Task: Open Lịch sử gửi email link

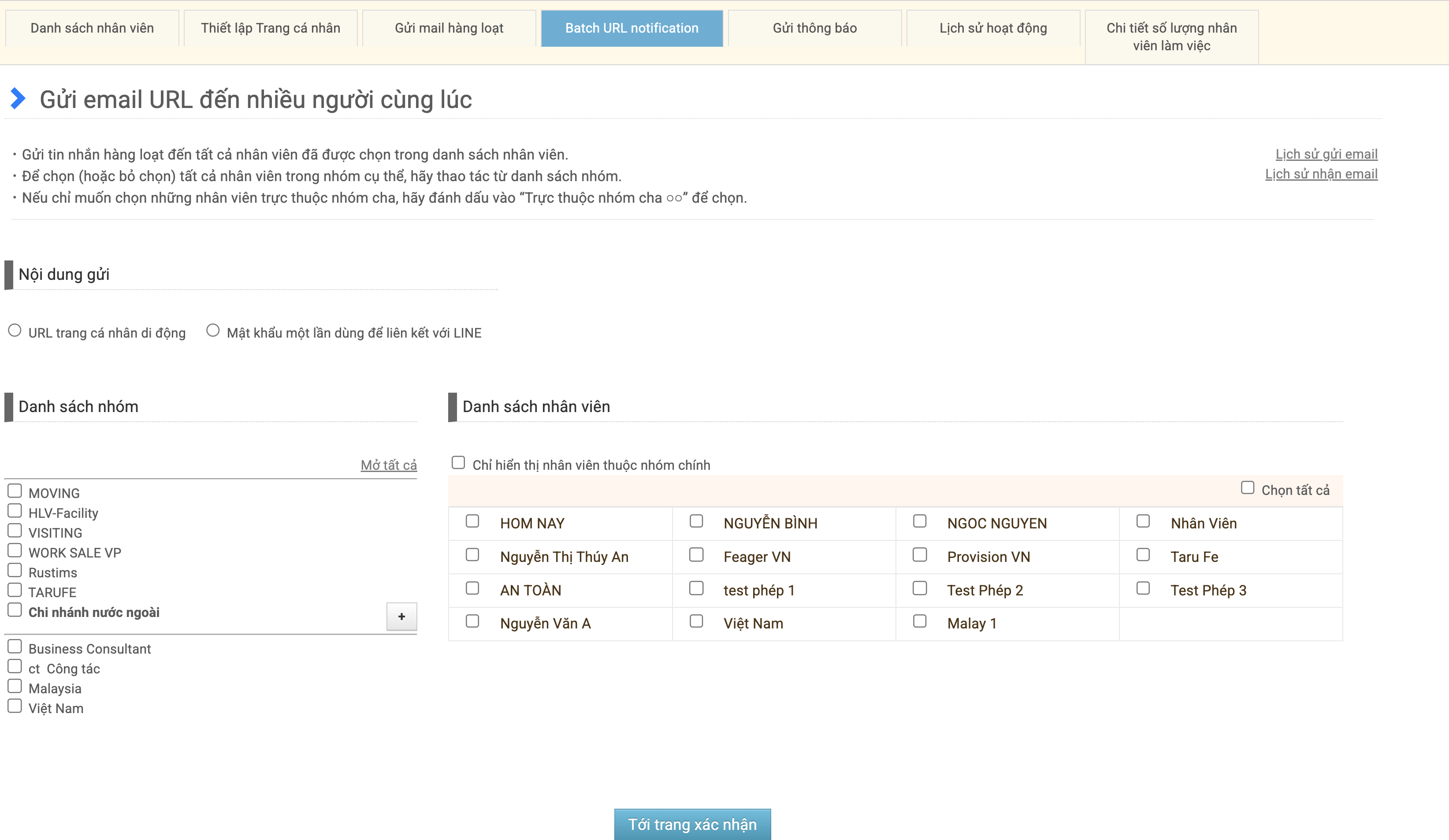Action: pos(1326,154)
